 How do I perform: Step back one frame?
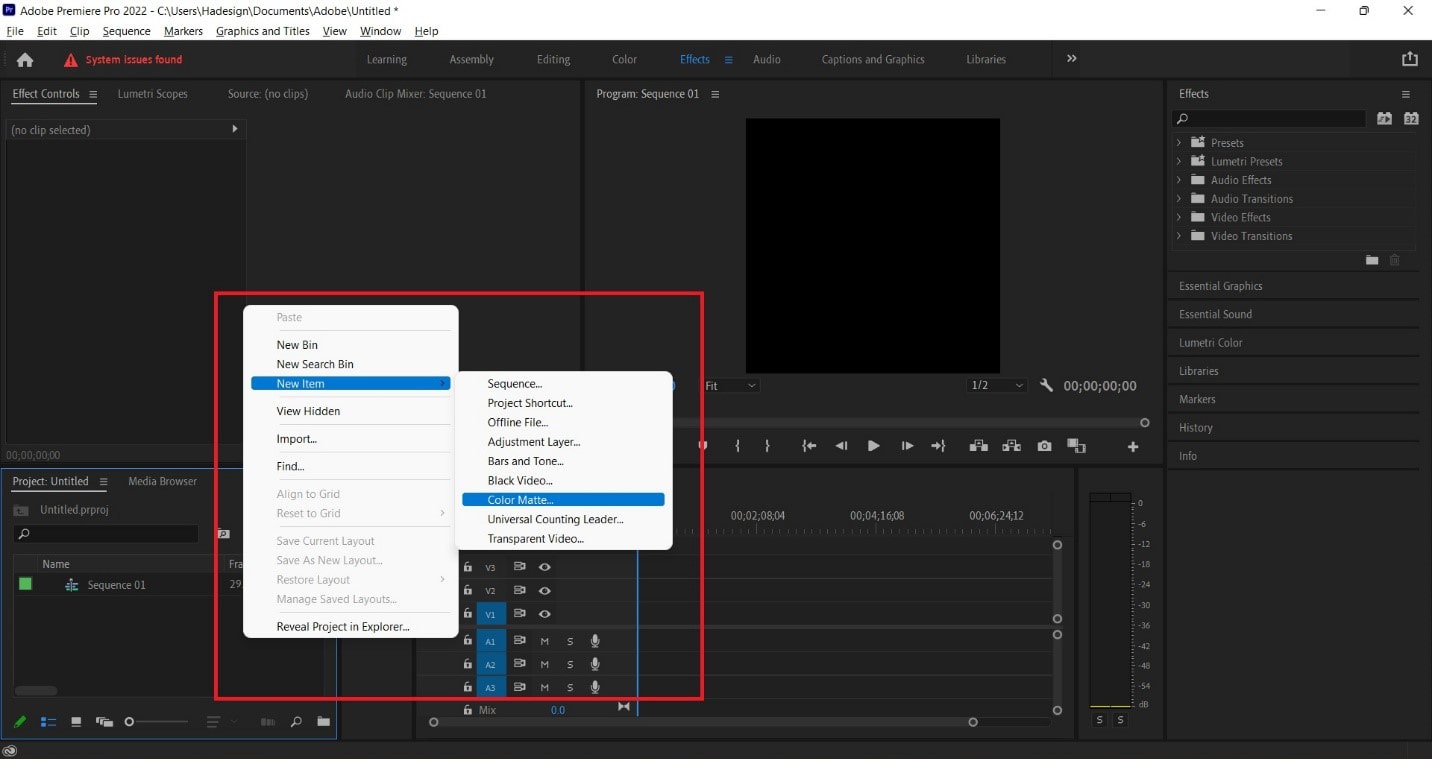coord(841,446)
